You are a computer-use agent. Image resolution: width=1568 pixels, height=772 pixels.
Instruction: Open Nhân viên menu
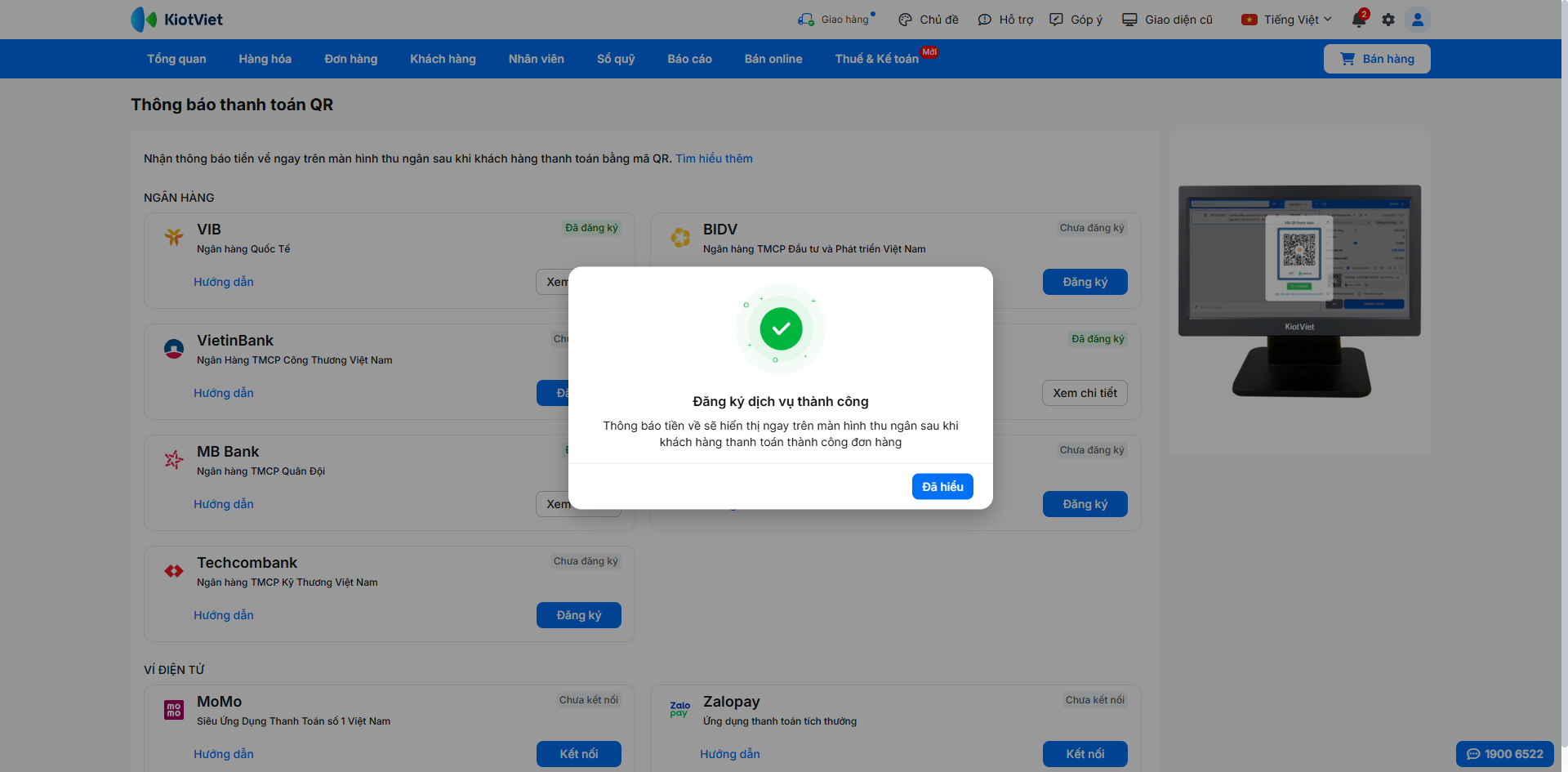(537, 59)
